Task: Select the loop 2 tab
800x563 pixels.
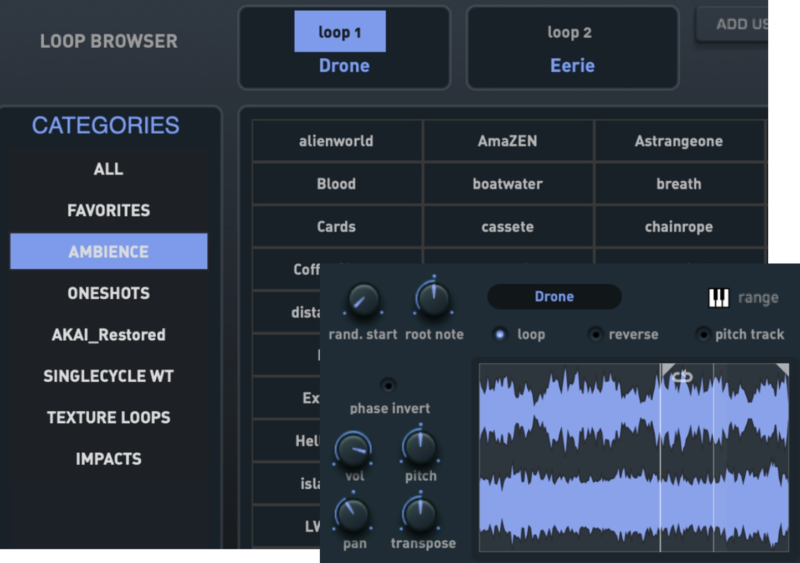Action: coord(569,32)
